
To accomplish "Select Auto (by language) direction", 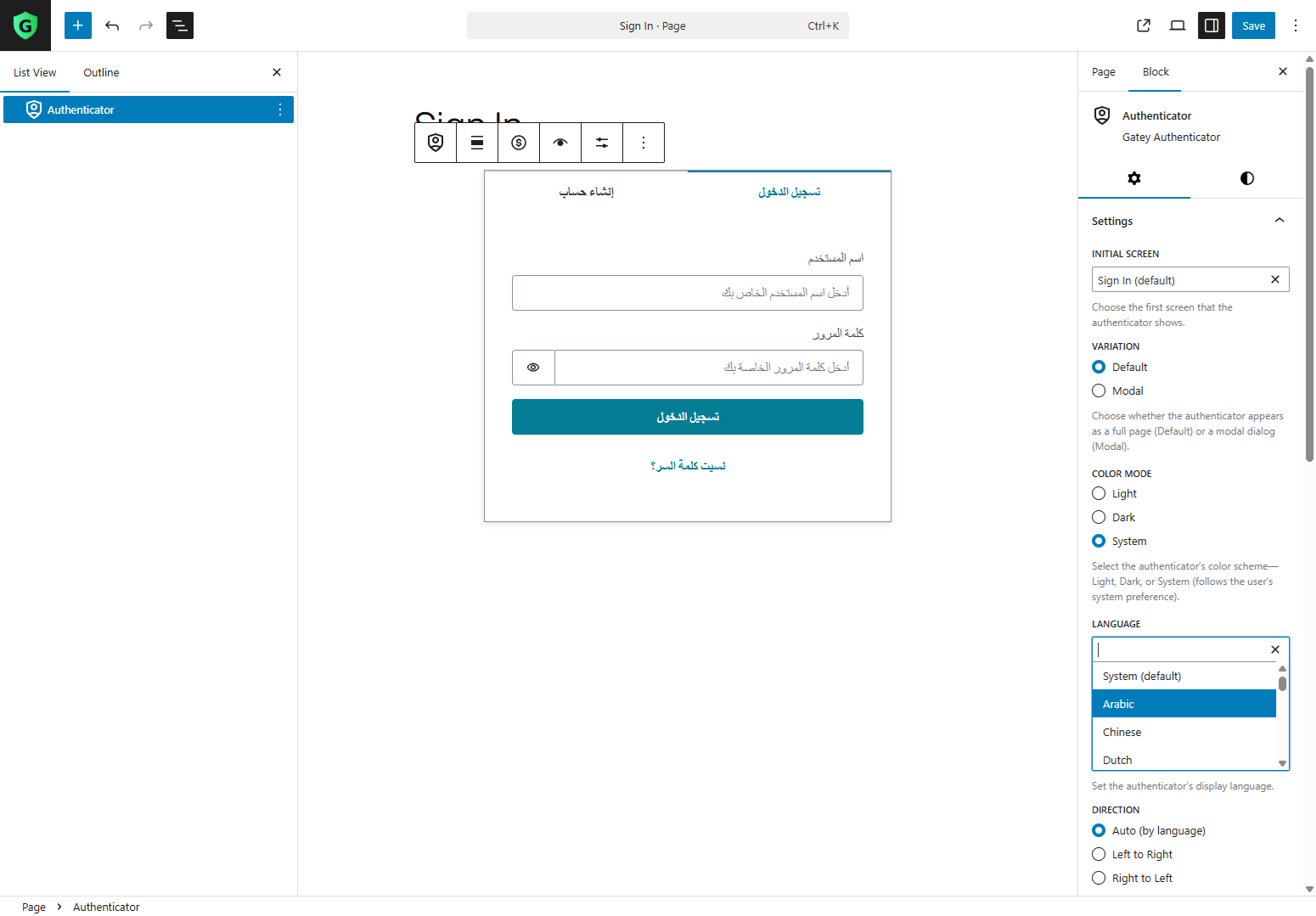I will coord(1099,830).
